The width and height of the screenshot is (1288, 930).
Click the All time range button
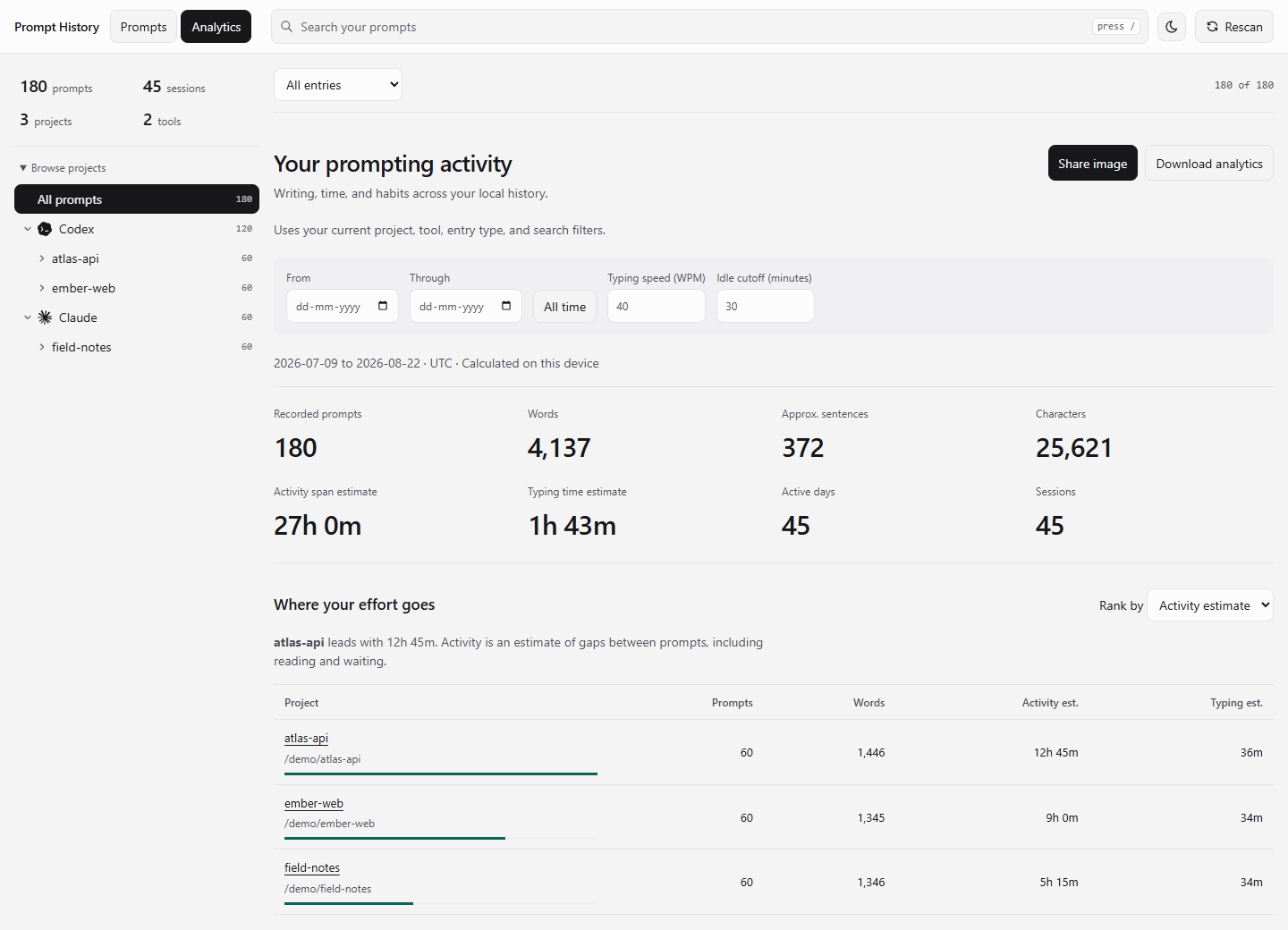(565, 307)
